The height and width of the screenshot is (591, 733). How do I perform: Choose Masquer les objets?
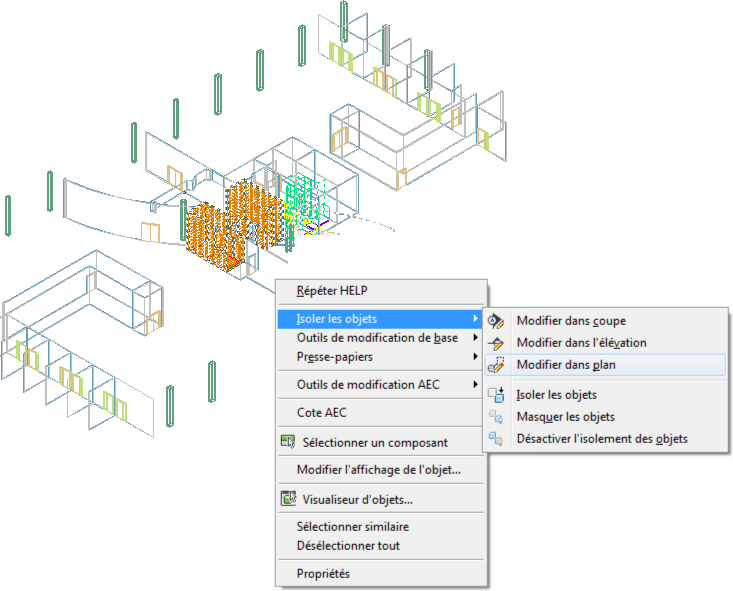605,417
